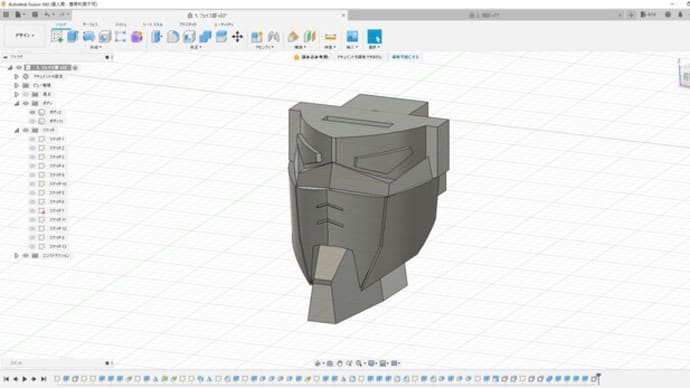The height and width of the screenshot is (388, 690).
Task: Open the デザイン workspace dropdown
Action: (25, 35)
